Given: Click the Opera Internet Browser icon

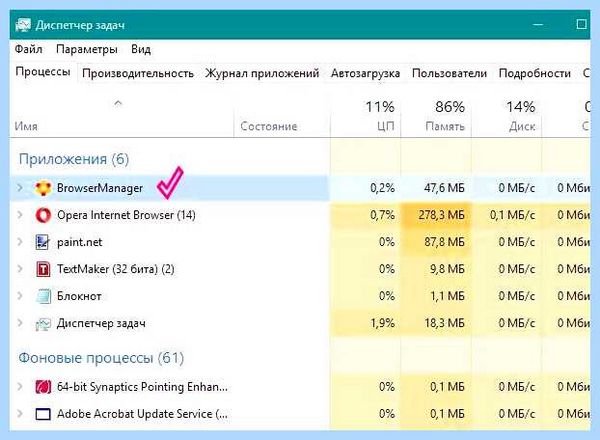Looking at the screenshot, I should pyautogui.click(x=43, y=215).
